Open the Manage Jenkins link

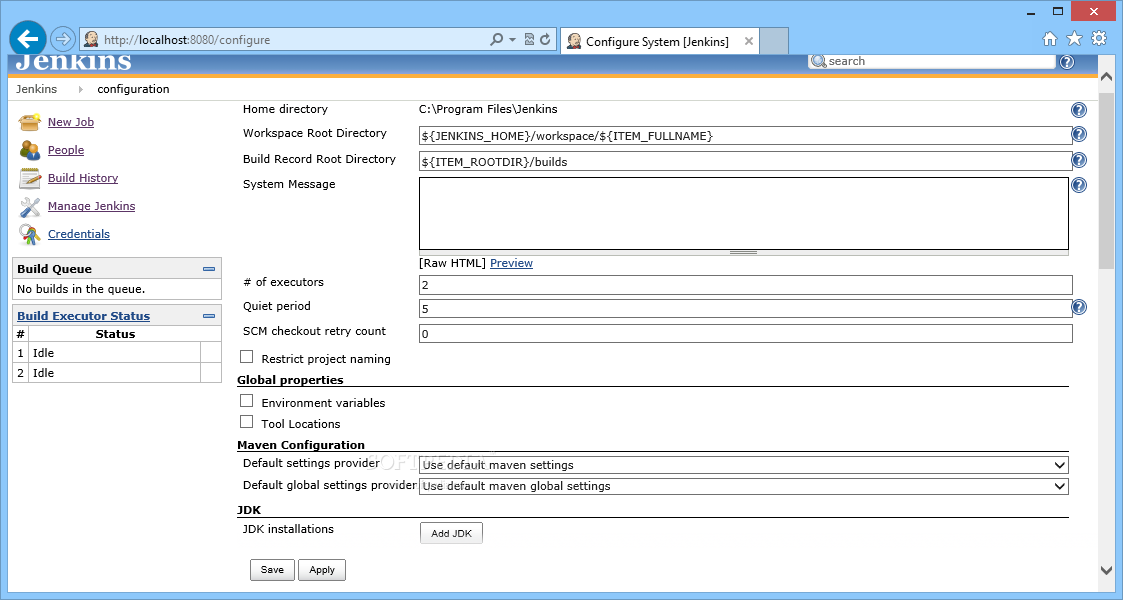[x=92, y=205]
